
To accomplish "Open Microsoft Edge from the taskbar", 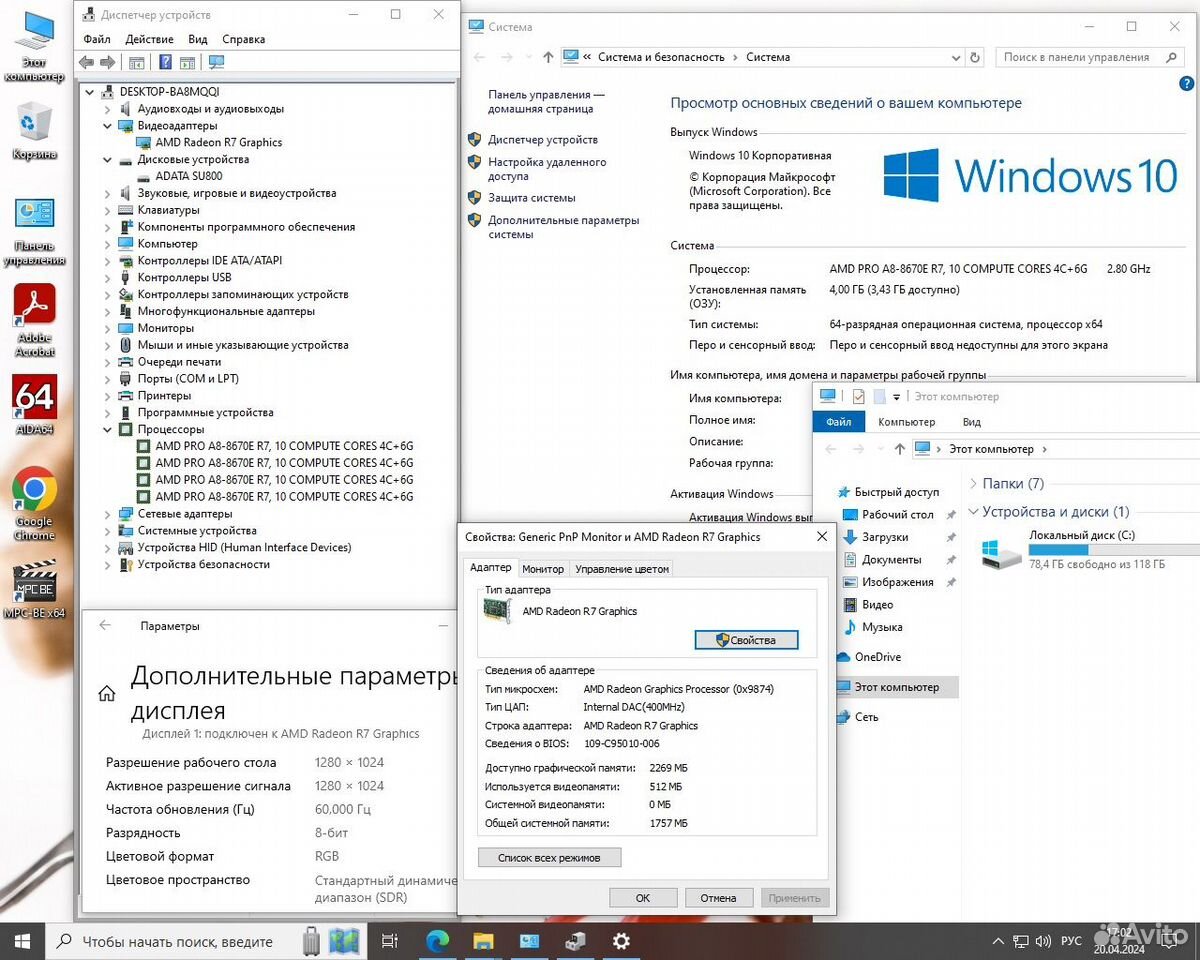I will (437, 941).
